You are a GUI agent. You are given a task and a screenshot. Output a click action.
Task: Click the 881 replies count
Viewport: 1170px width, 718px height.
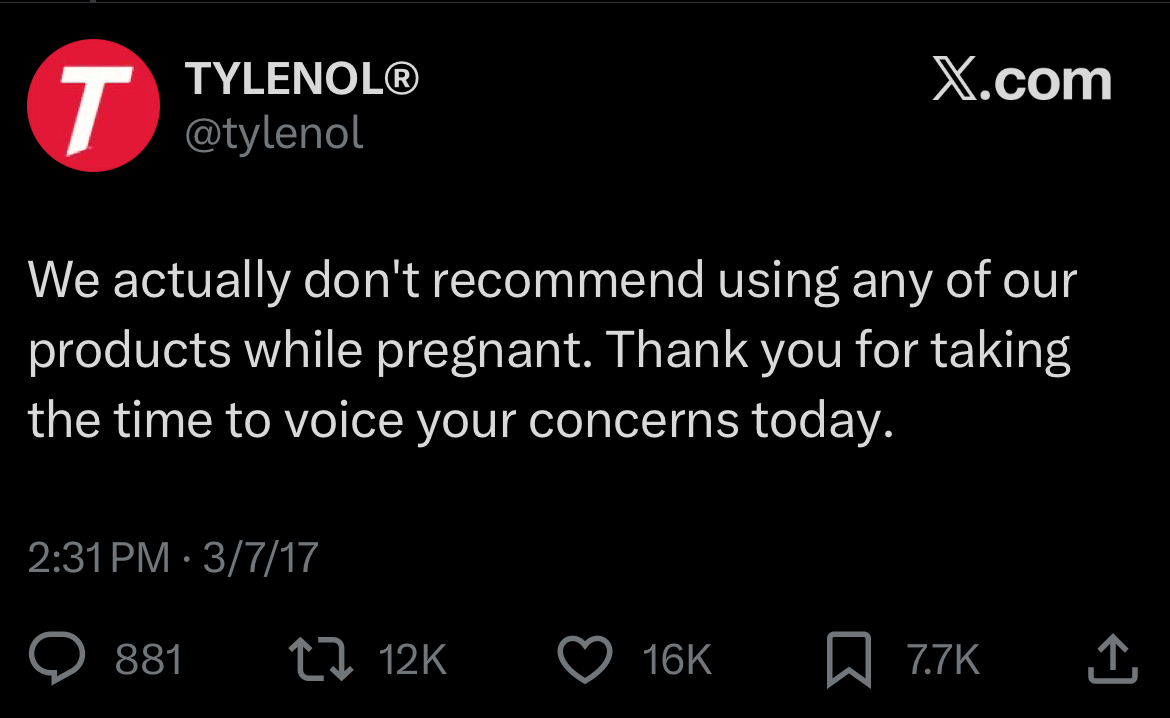(148, 660)
